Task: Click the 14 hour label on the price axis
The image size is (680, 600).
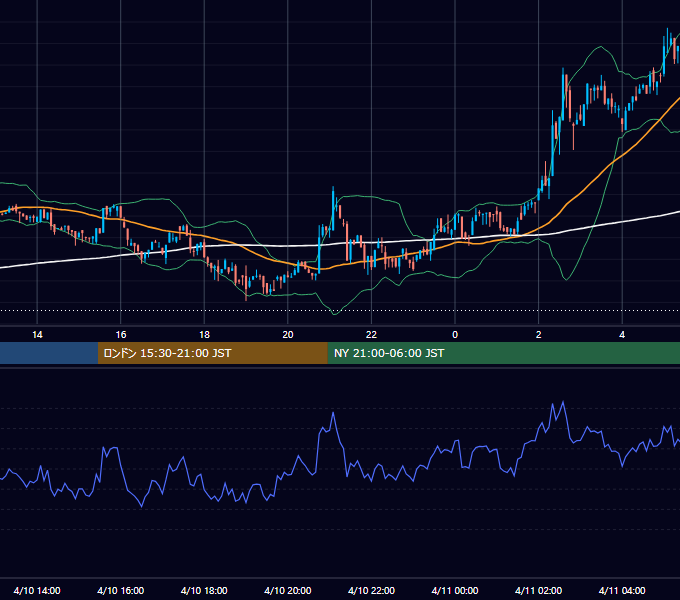Action: [37, 335]
